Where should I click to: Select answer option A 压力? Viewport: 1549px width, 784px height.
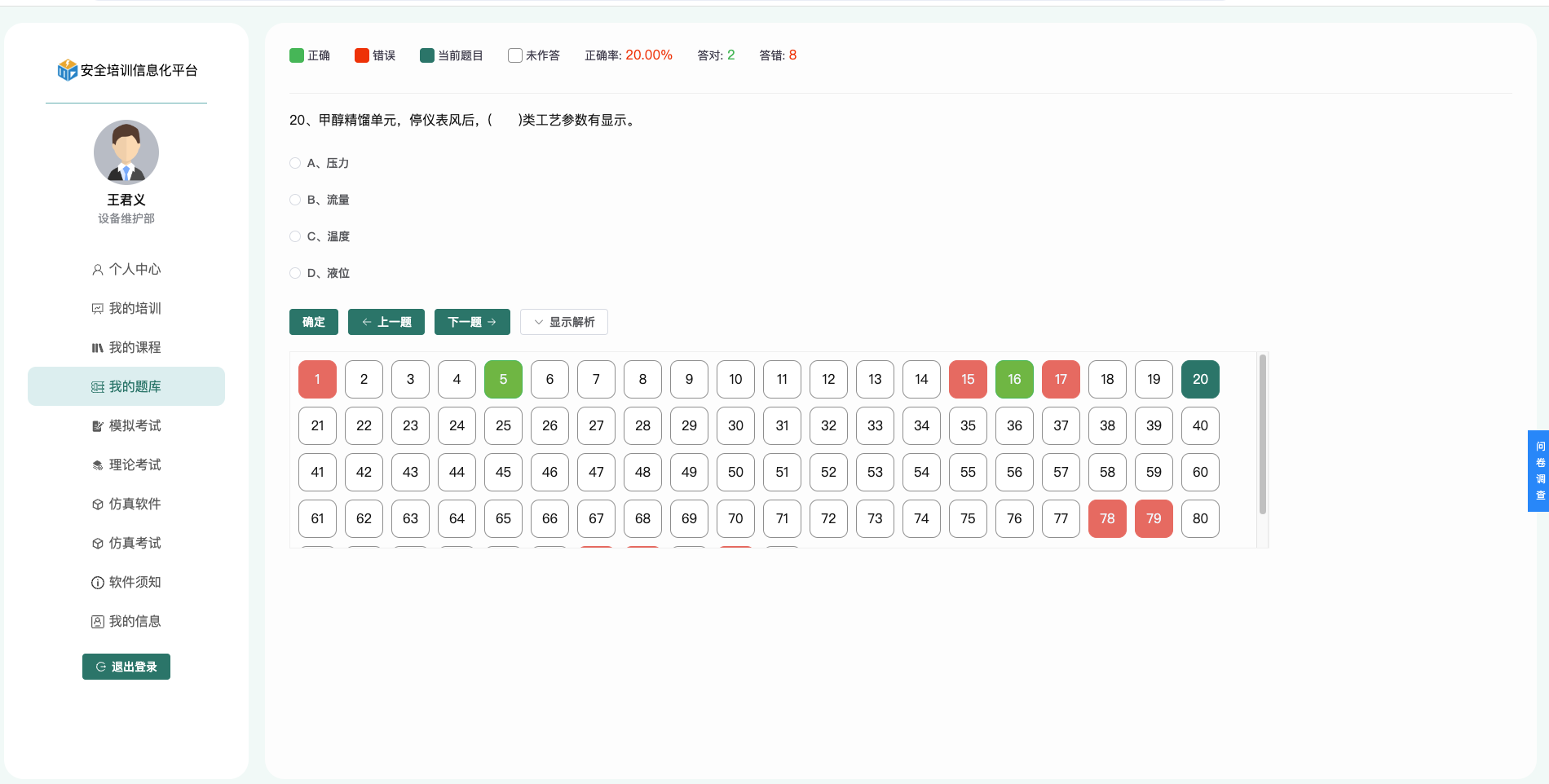tap(295, 163)
